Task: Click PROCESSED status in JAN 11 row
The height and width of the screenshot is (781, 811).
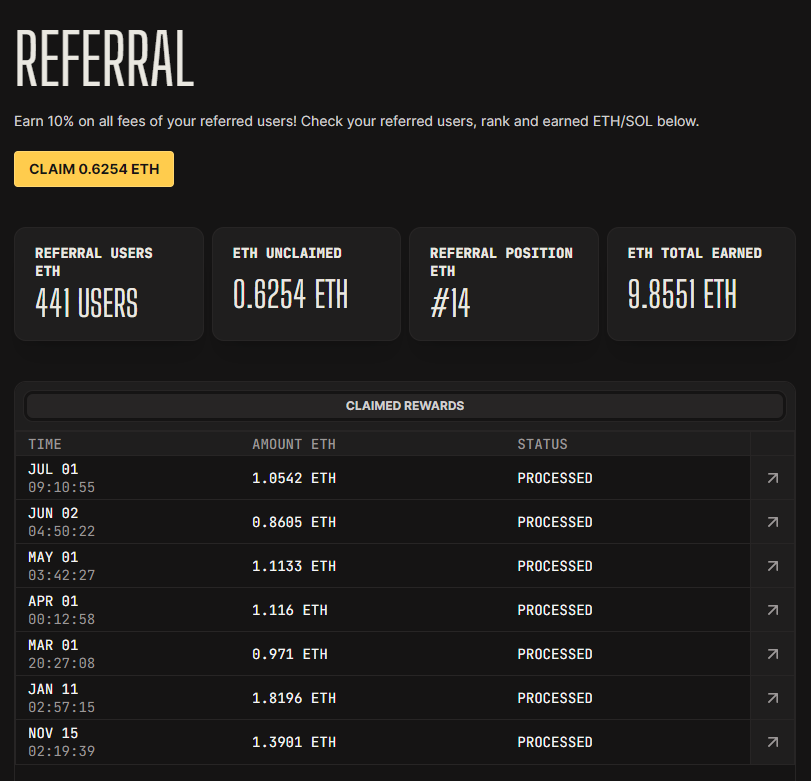Action: pyautogui.click(x=555, y=698)
